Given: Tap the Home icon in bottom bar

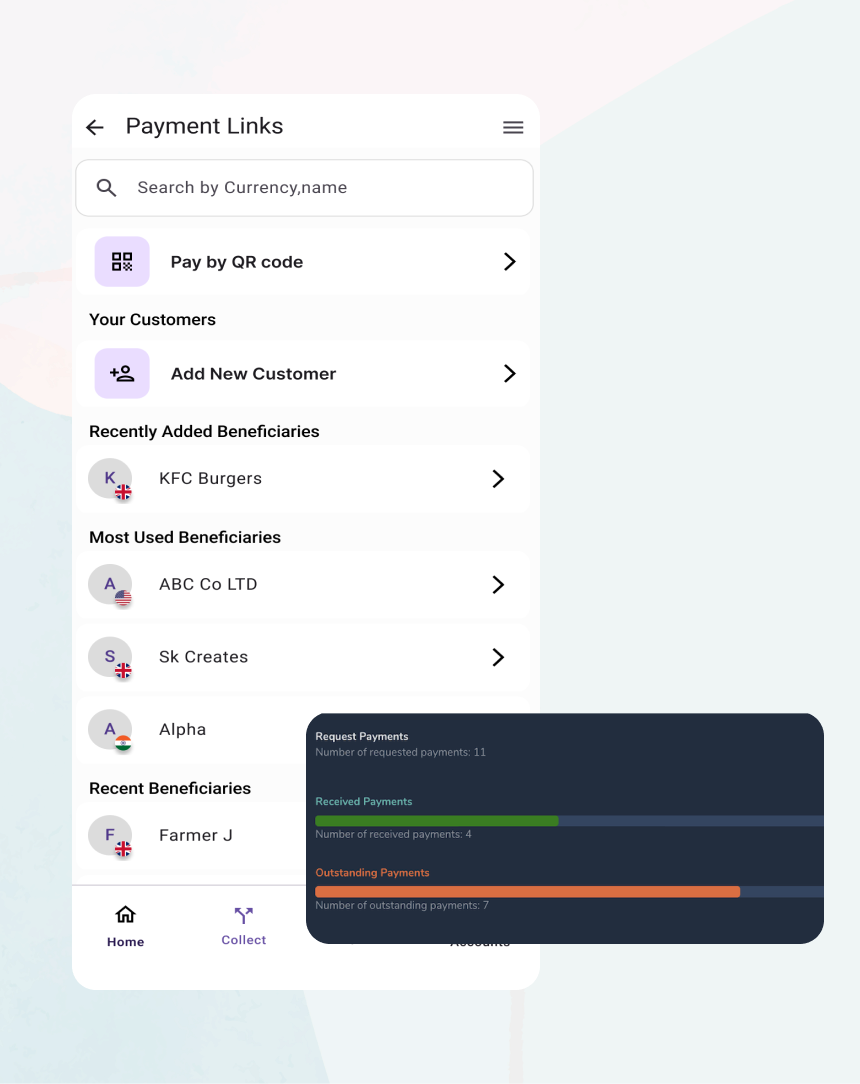Looking at the screenshot, I should pos(125,915).
